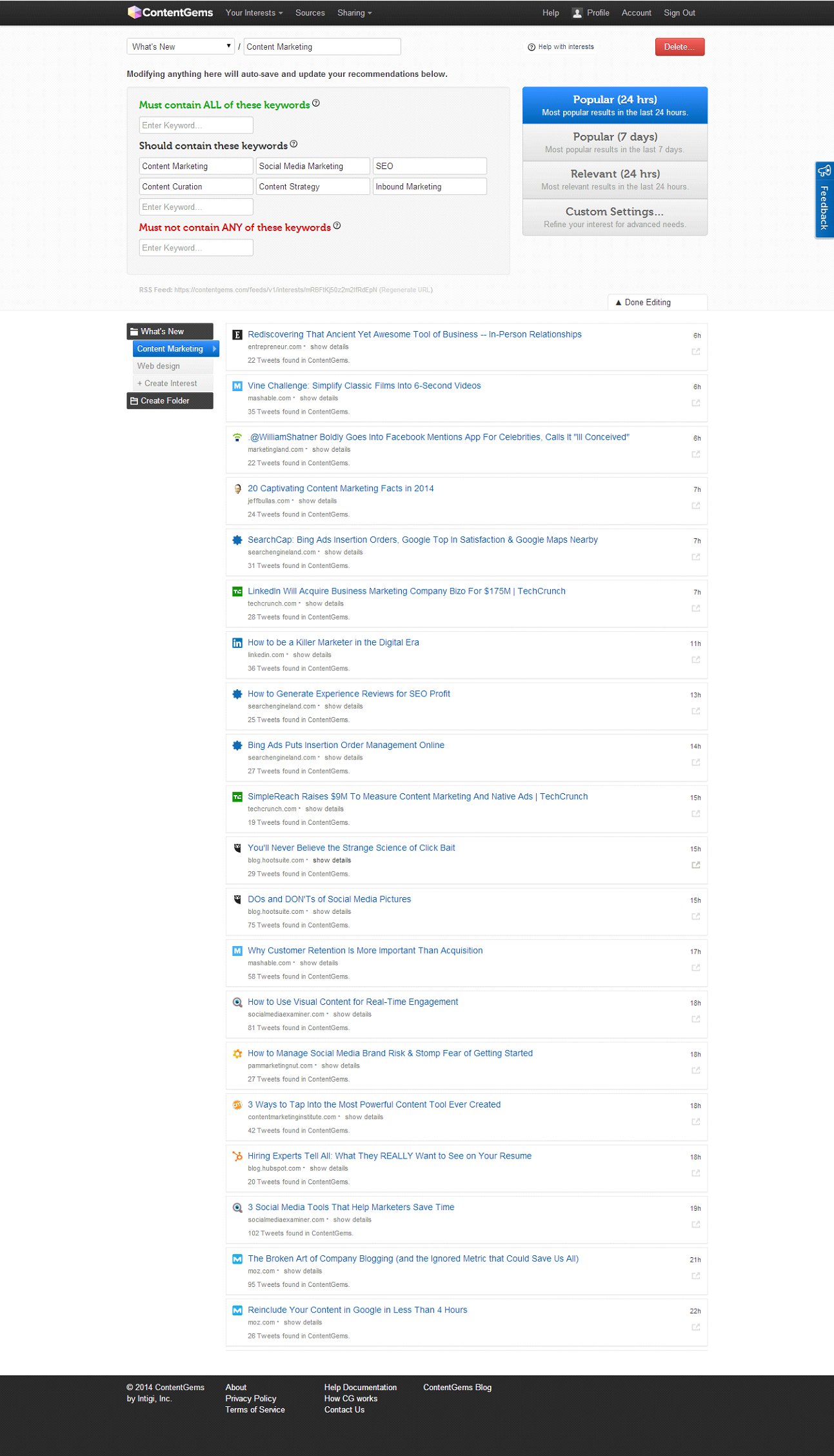Click + Create Interest in sidebar
Viewport: 834px width, 1456px height.
[173, 383]
